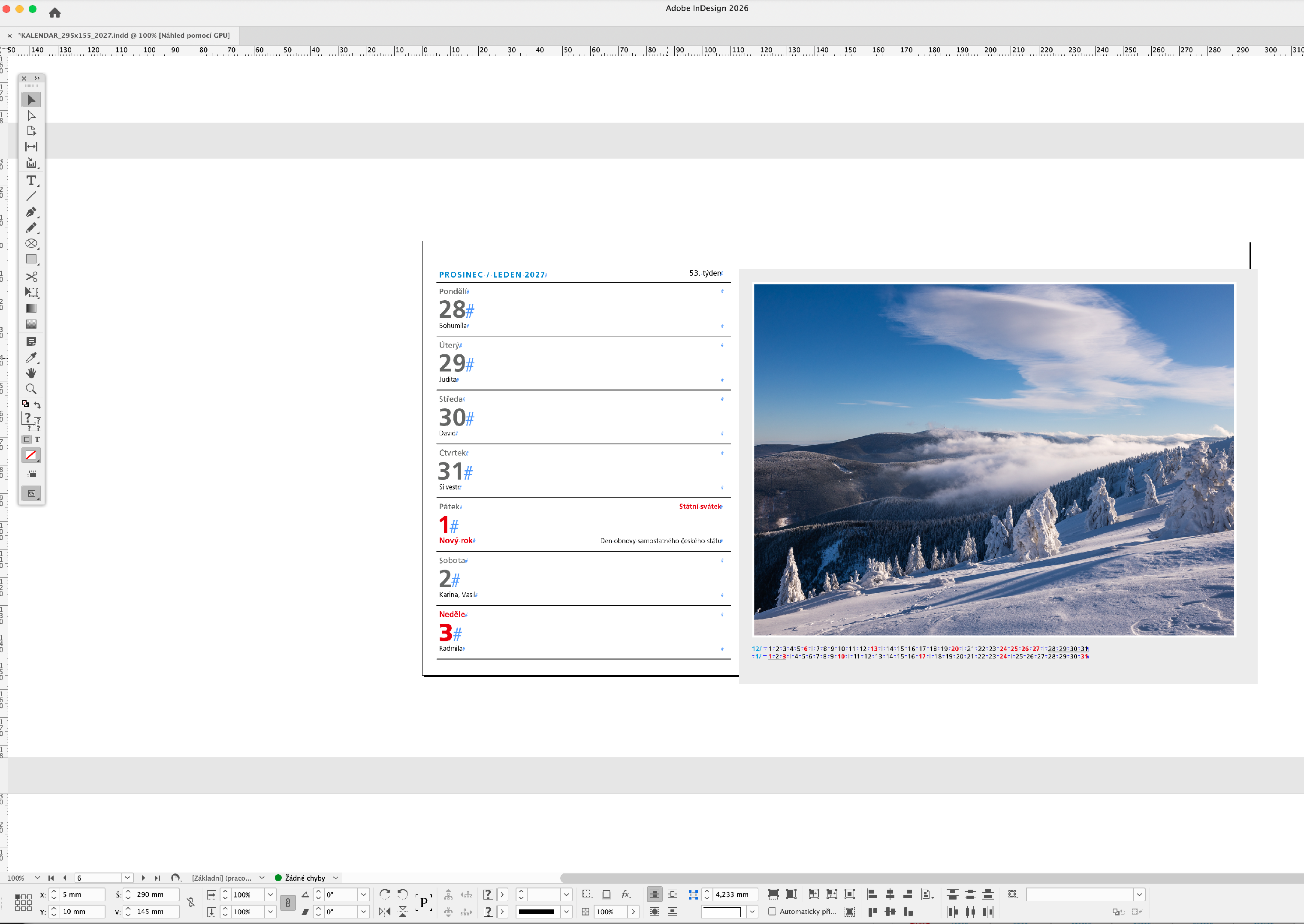
Task: Select the Eyedropper tool
Action: pyautogui.click(x=31, y=358)
